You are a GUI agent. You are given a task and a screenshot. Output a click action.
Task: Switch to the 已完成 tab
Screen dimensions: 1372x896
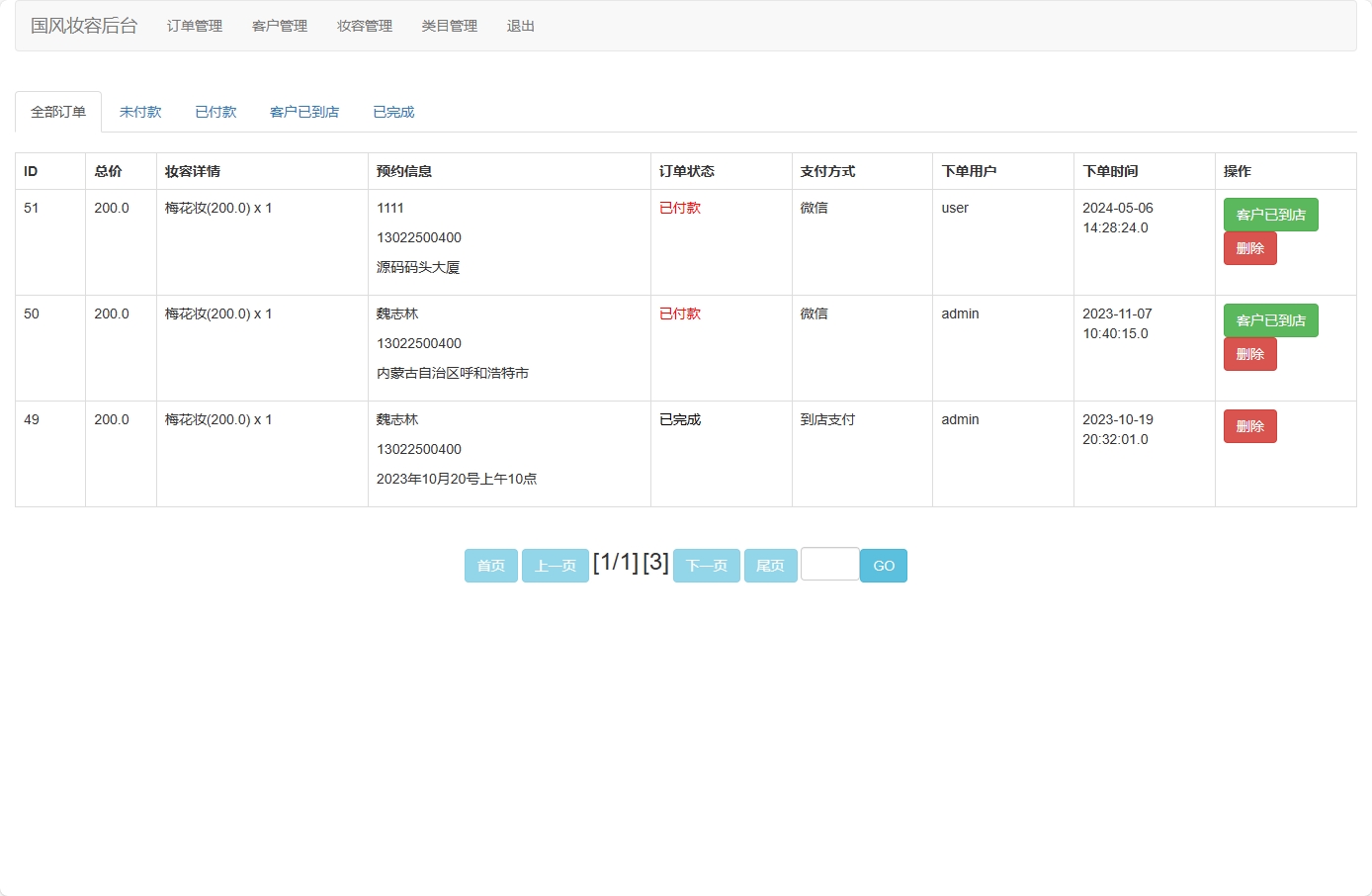(392, 112)
